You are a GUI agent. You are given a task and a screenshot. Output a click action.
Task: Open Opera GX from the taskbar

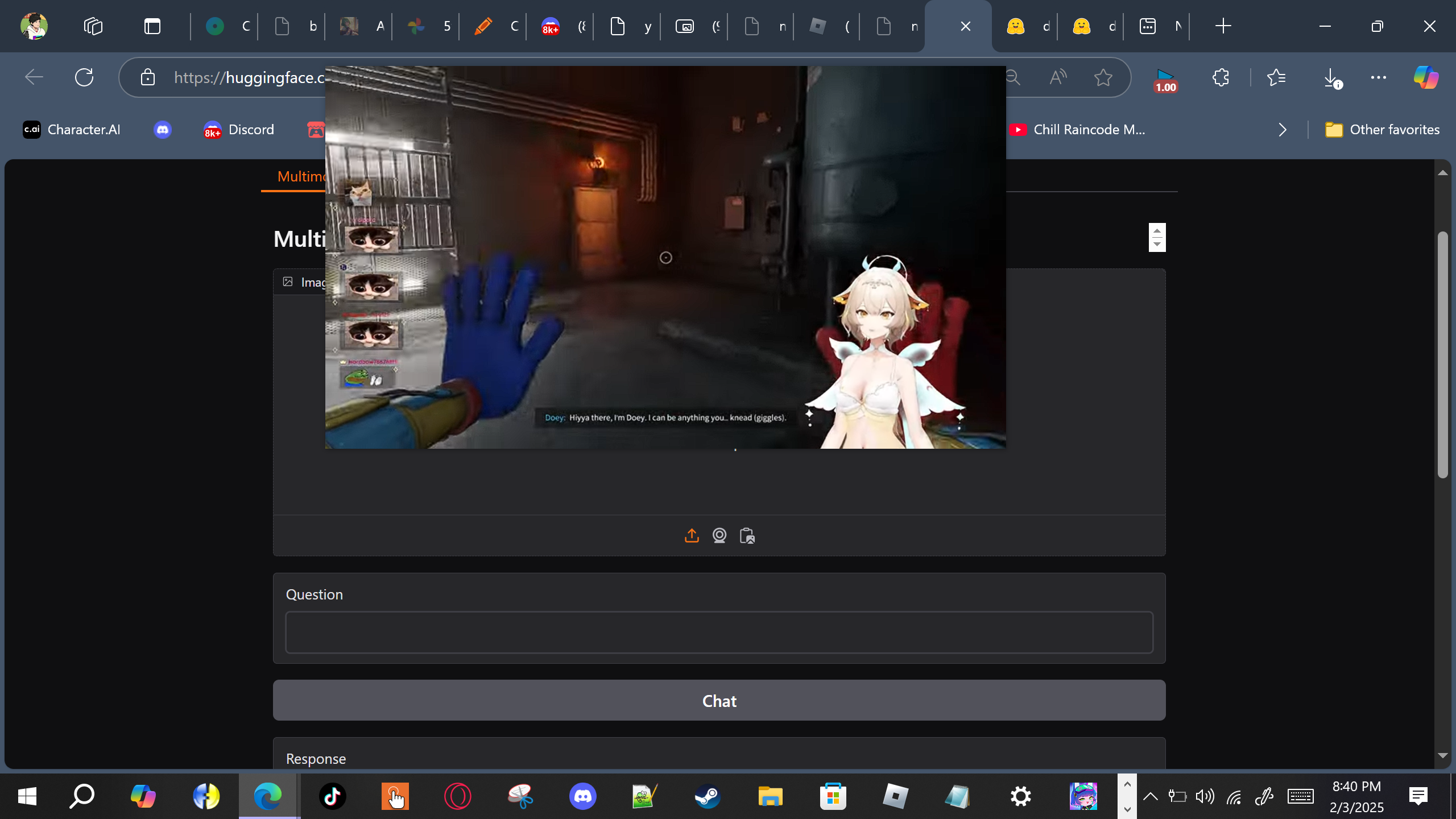457,796
